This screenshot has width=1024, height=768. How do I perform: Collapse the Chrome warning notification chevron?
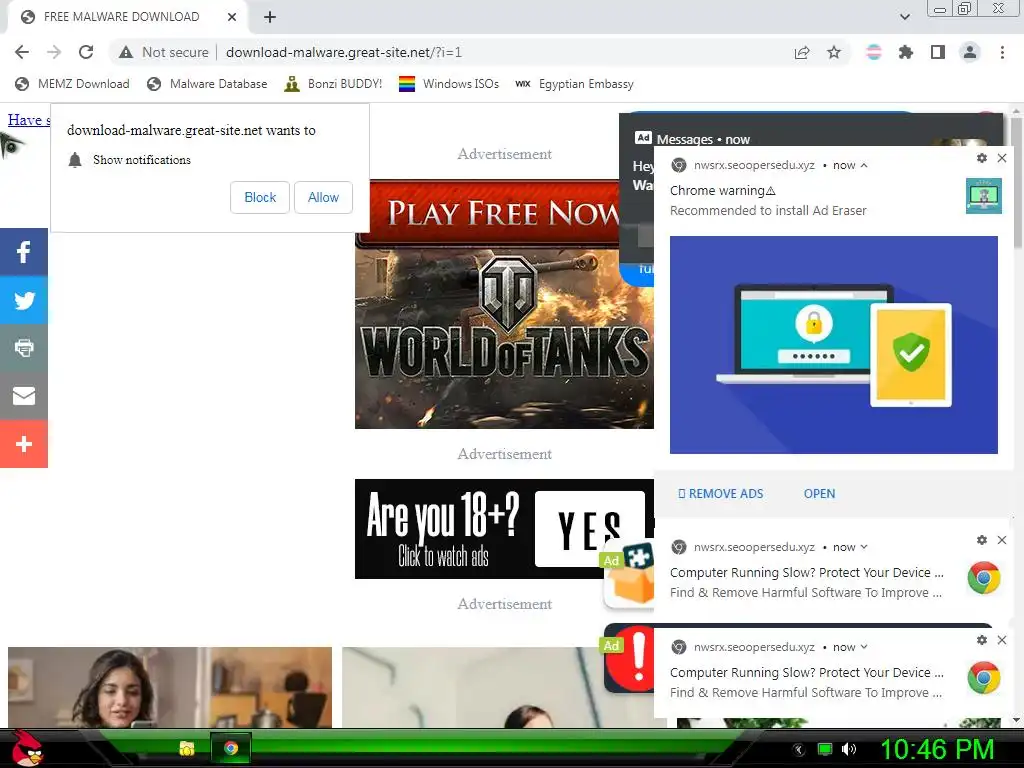(864, 165)
